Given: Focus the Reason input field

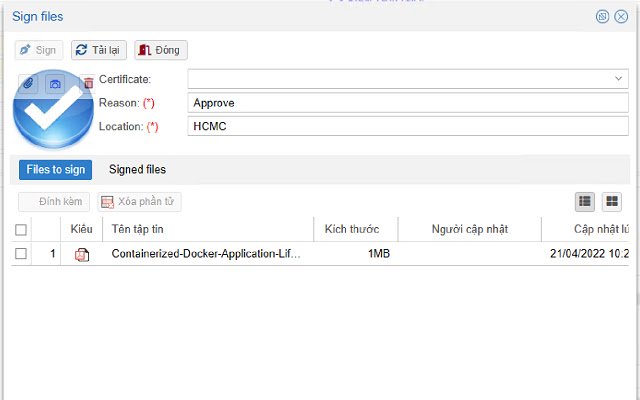Looking at the screenshot, I should [408, 103].
